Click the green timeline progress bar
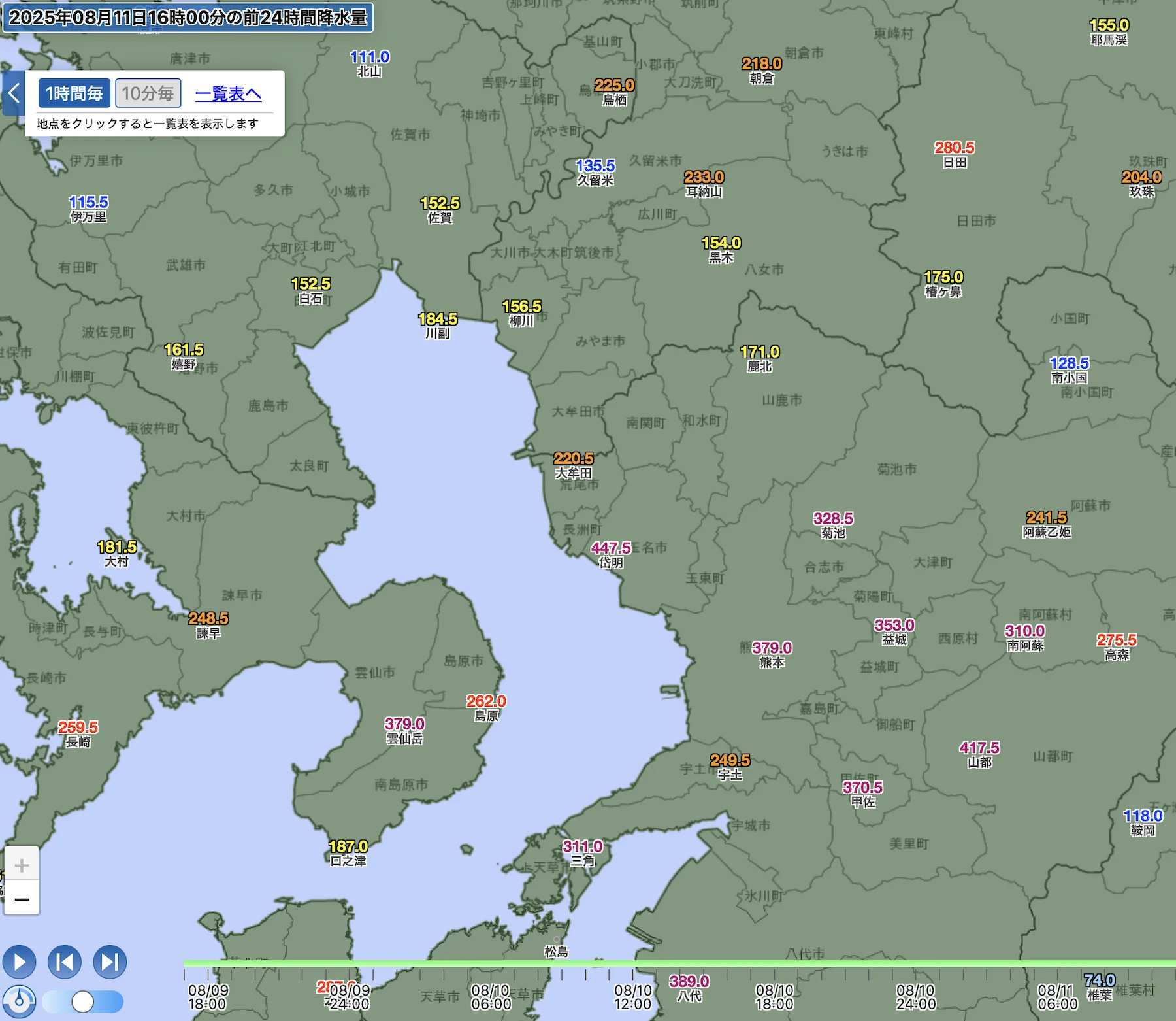The width and height of the screenshot is (1176, 1021). [x=679, y=963]
